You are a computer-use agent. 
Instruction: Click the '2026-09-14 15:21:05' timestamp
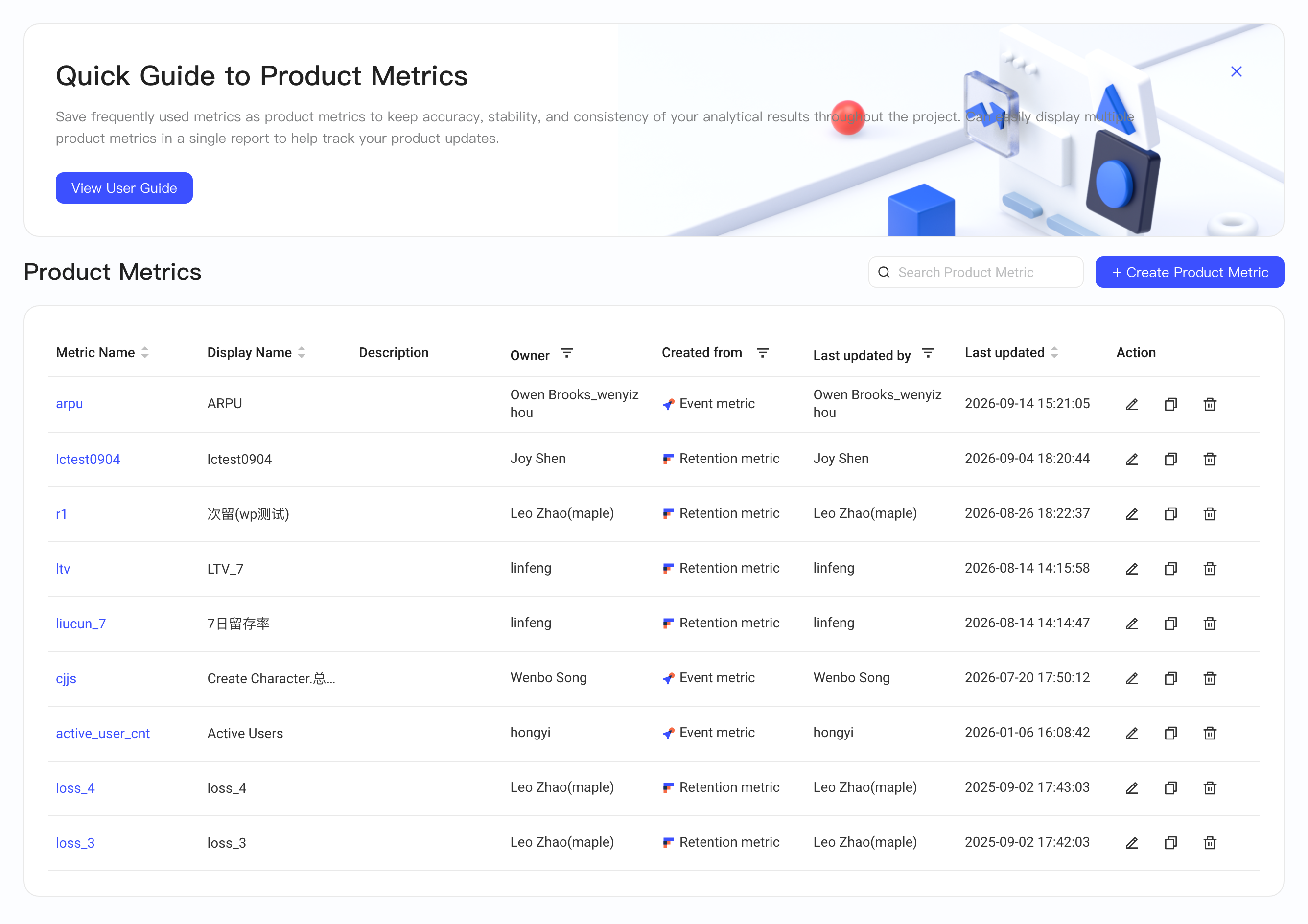coord(1027,403)
